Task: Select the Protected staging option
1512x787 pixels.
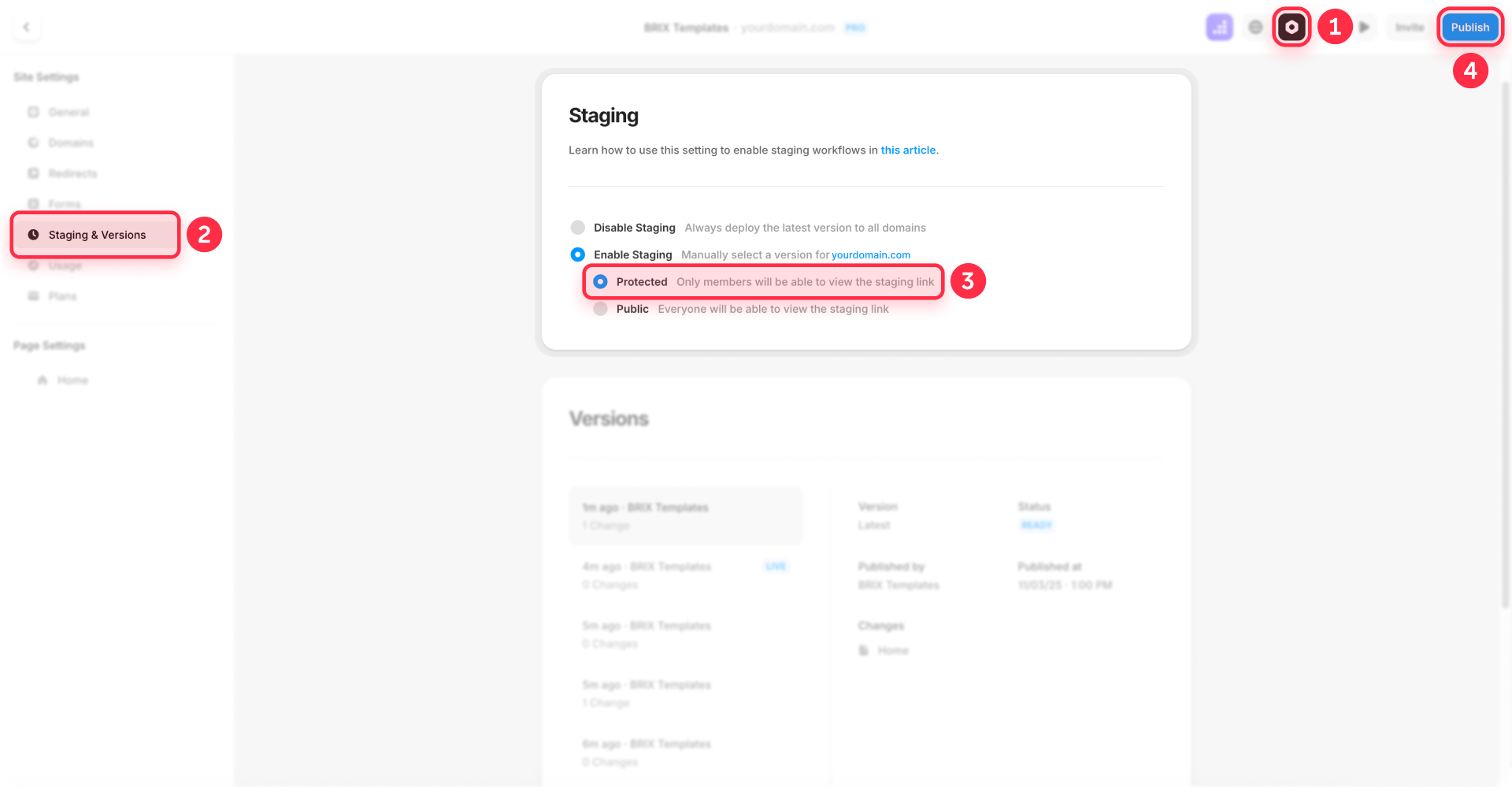Action: (600, 281)
